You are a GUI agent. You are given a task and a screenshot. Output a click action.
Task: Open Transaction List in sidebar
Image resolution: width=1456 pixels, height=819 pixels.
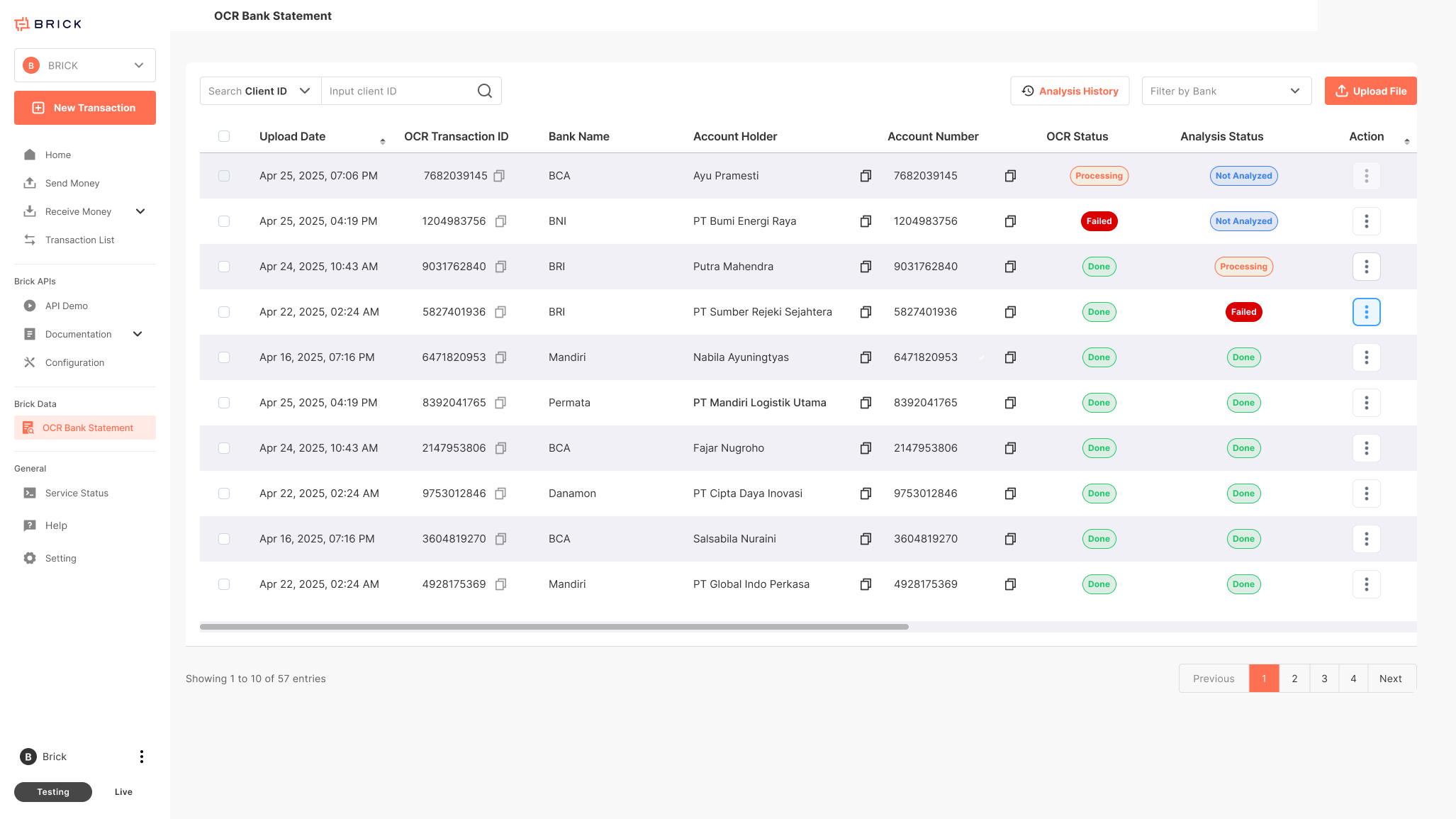pyautogui.click(x=79, y=240)
